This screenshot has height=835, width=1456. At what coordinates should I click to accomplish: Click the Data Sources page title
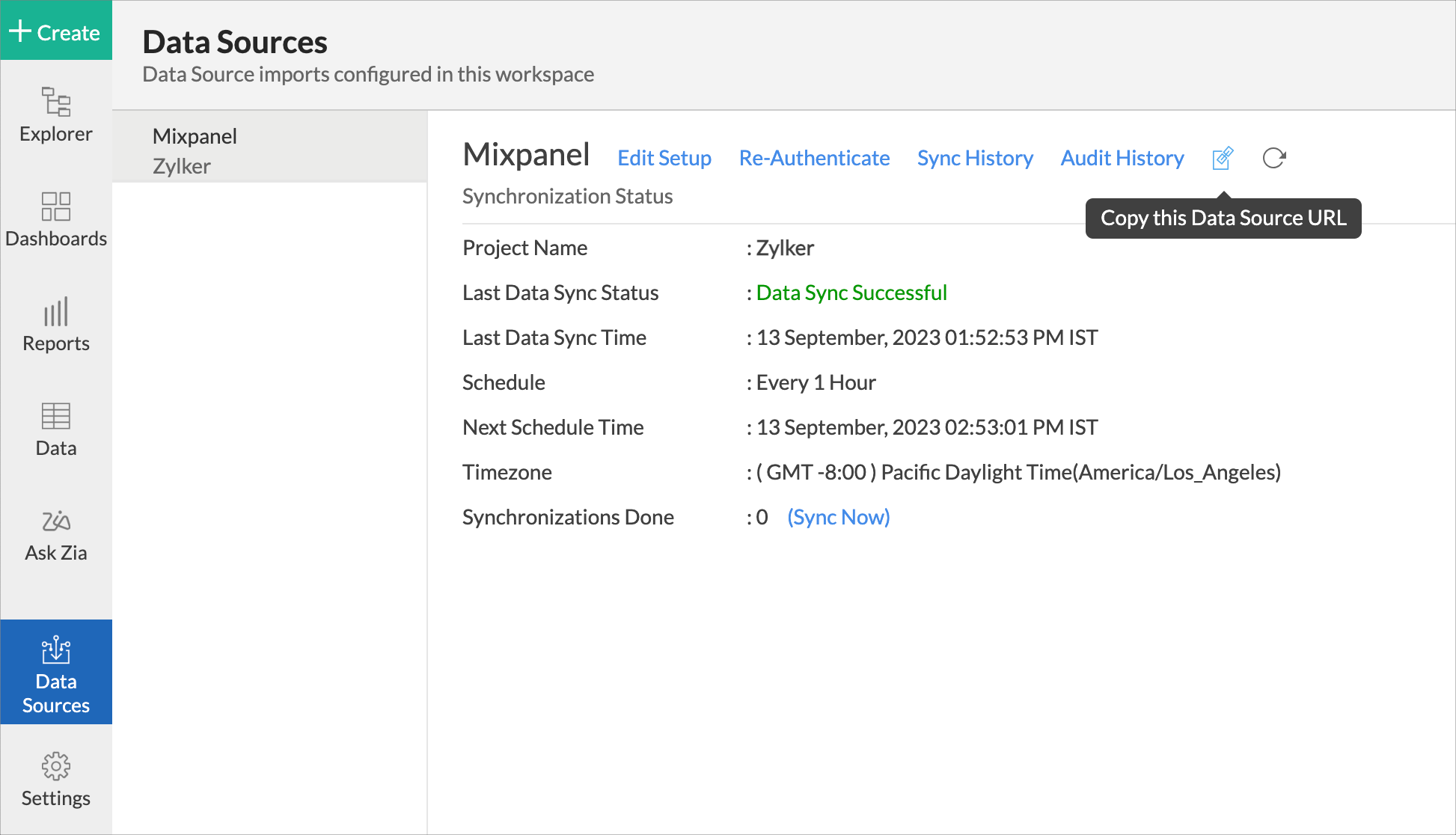pyautogui.click(x=235, y=42)
